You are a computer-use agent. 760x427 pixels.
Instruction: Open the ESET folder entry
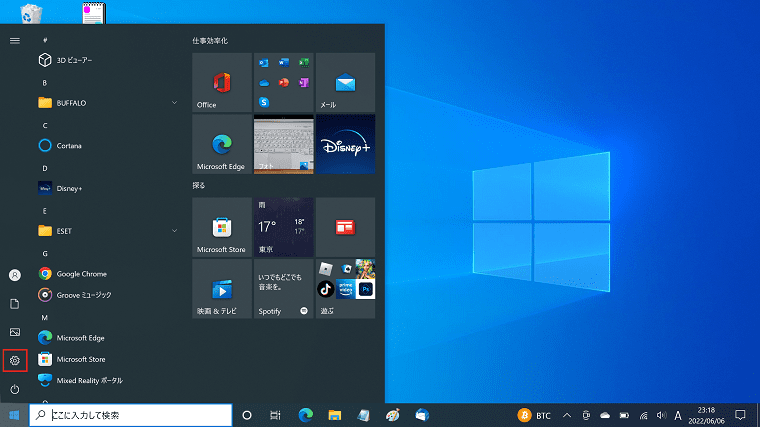pyautogui.click(x=108, y=231)
